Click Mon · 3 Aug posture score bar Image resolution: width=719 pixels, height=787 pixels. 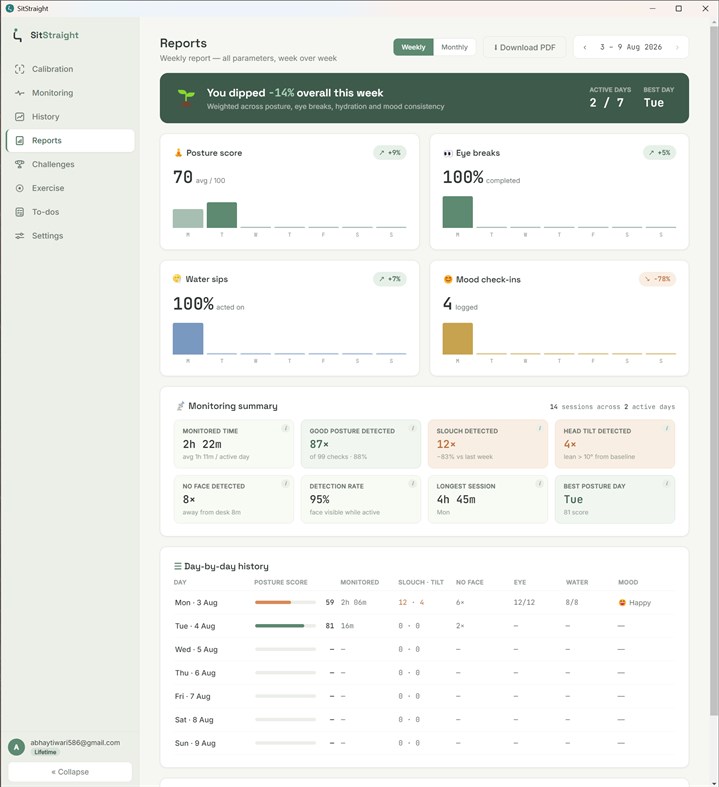[x=285, y=602]
